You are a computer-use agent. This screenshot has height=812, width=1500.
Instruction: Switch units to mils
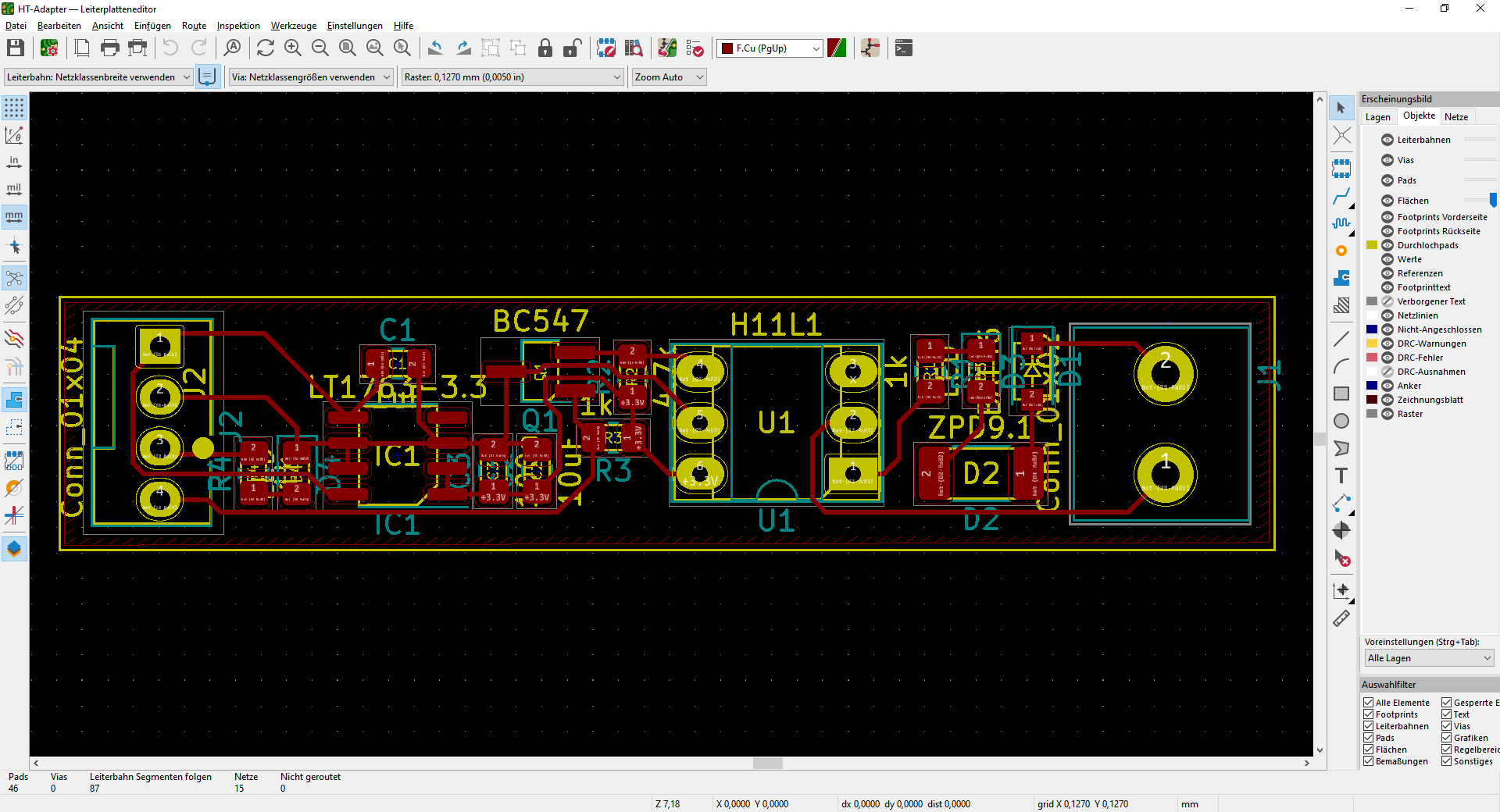coord(14,189)
